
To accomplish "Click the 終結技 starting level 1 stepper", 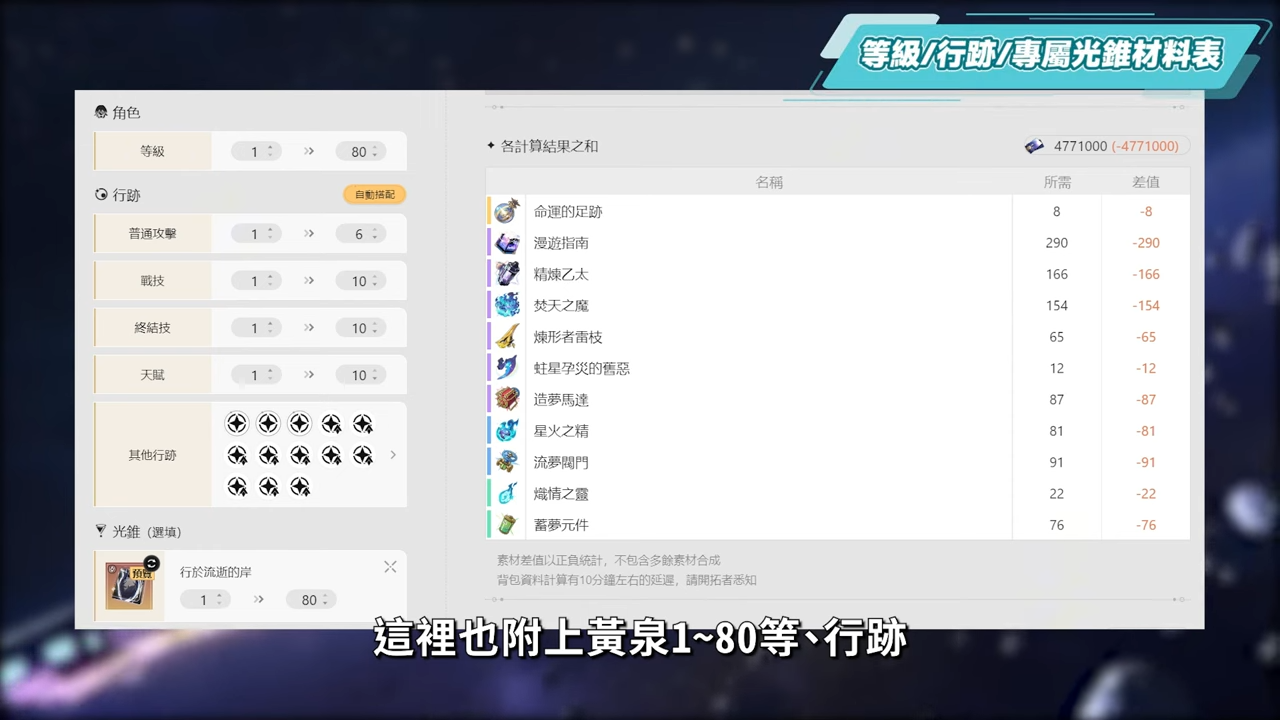I will [x=259, y=328].
